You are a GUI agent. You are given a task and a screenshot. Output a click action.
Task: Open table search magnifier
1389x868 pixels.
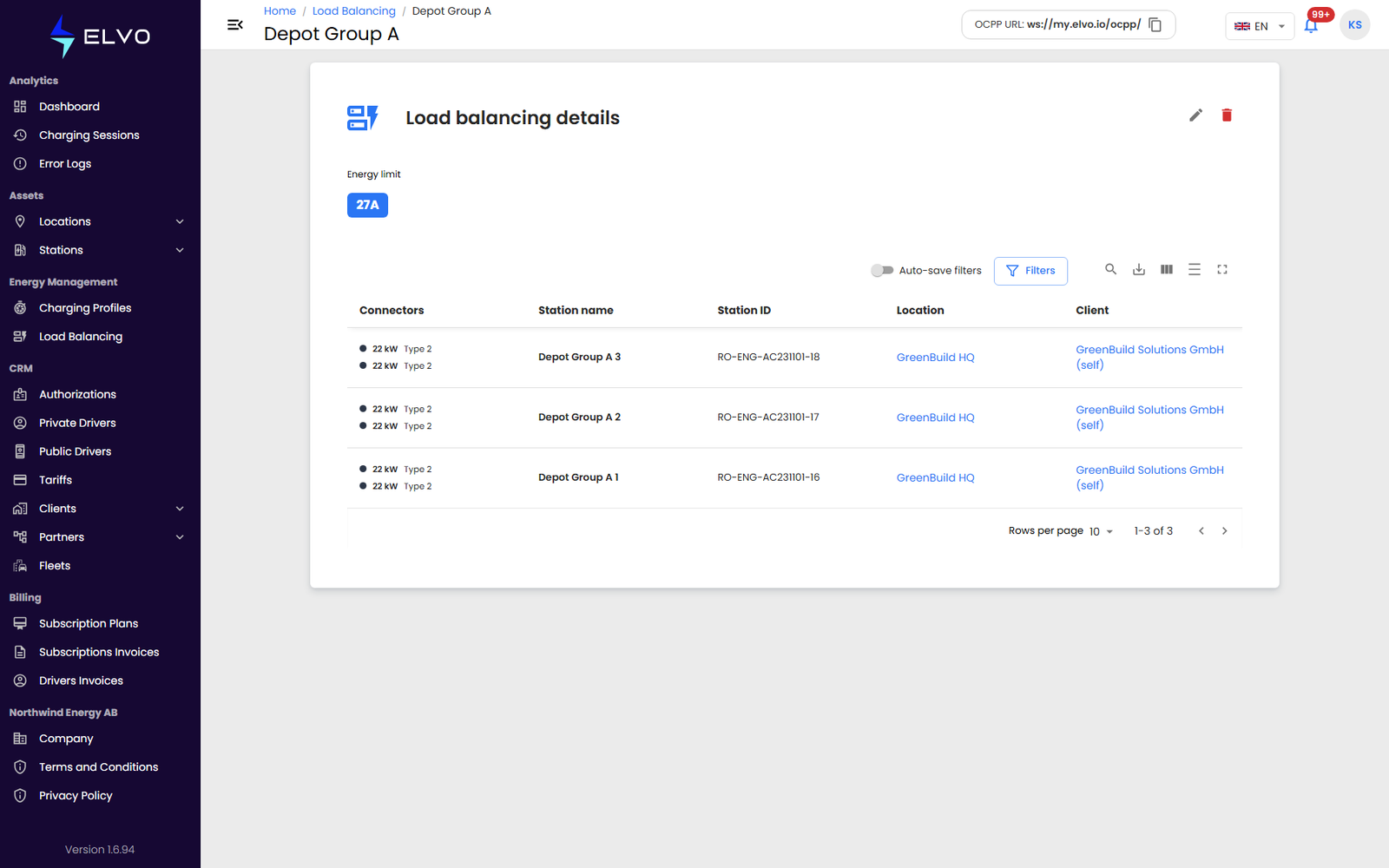(x=1110, y=270)
